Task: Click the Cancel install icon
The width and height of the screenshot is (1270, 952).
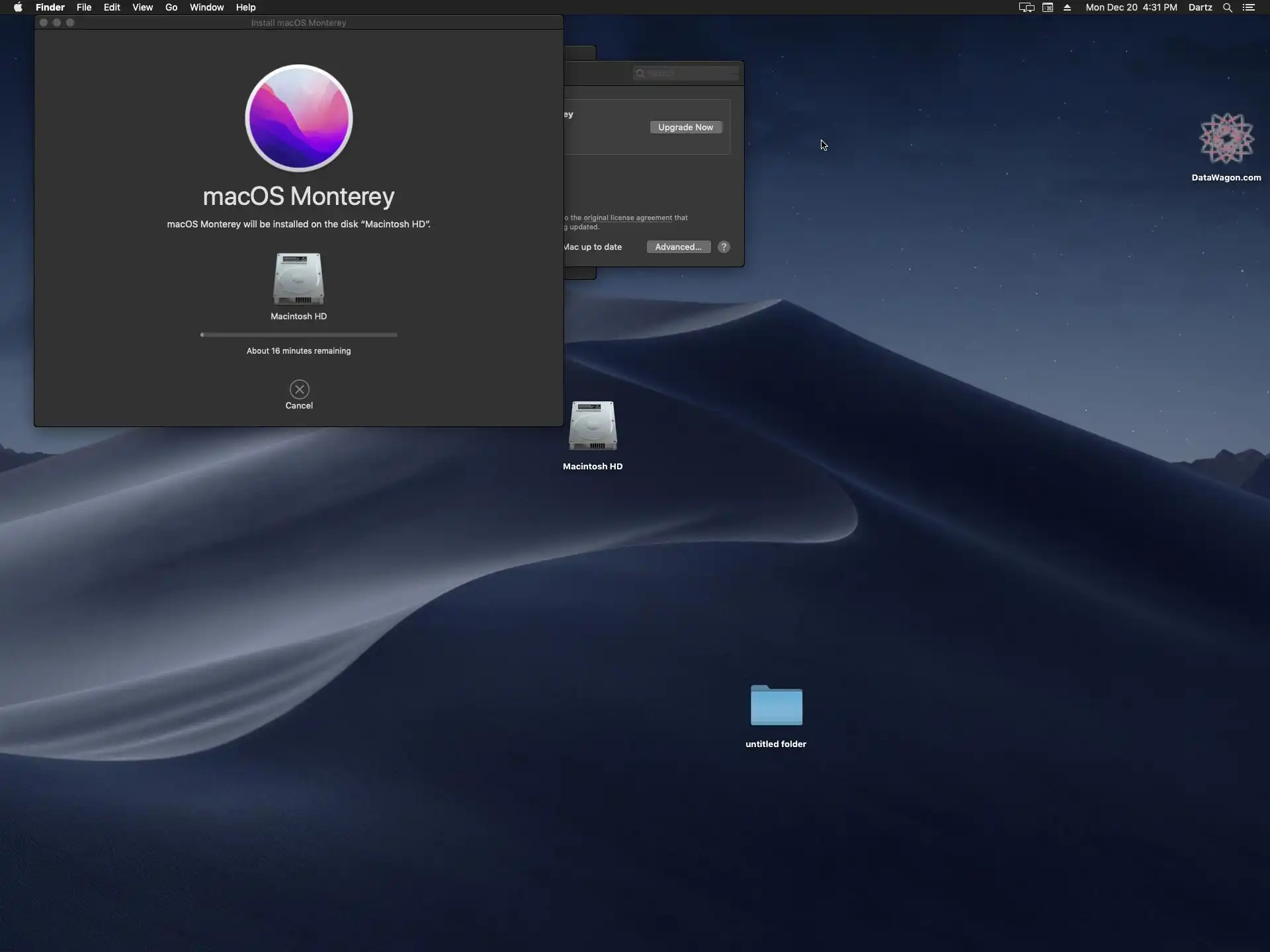Action: pos(299,389)
